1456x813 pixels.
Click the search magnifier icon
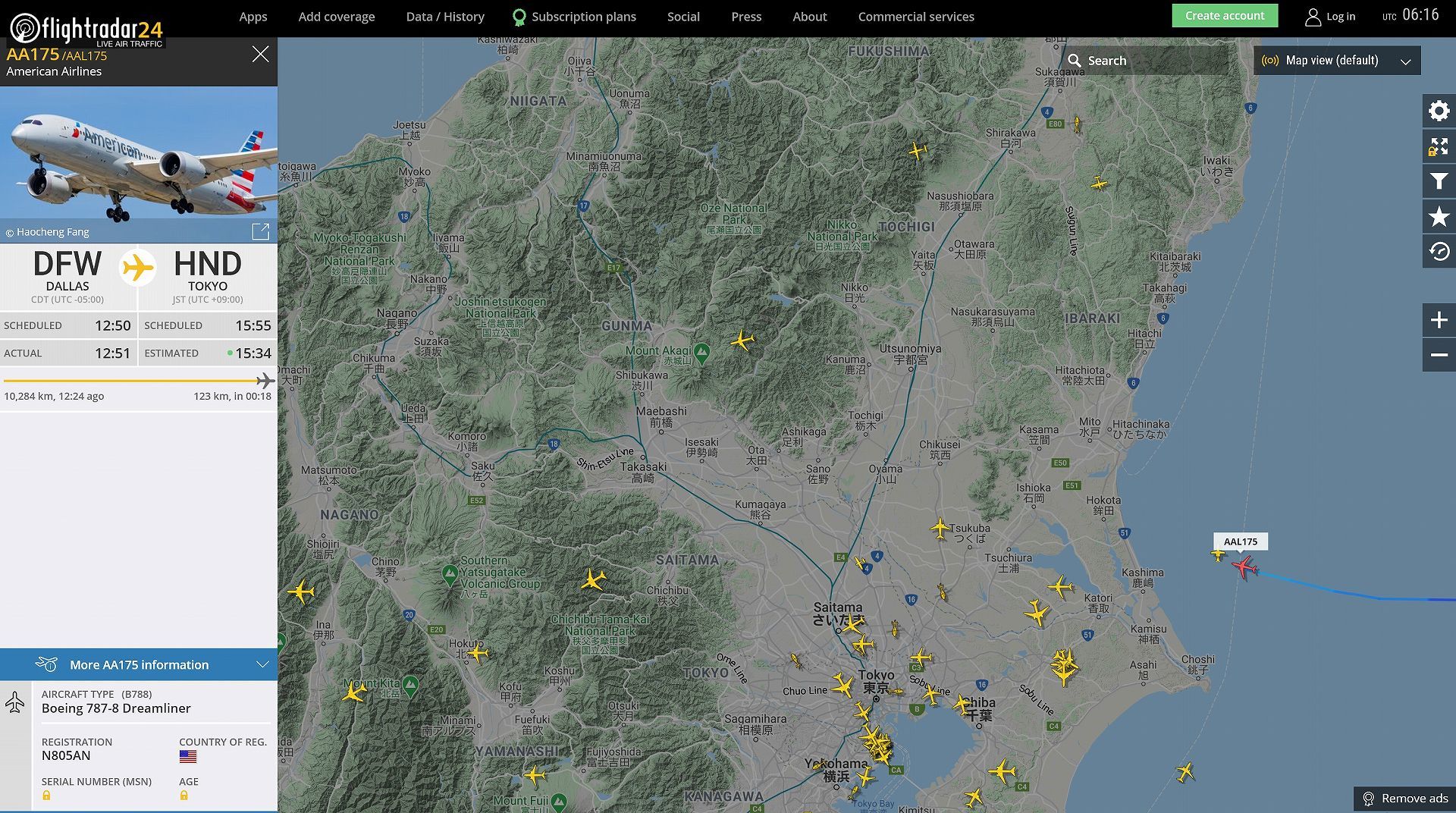pos(1075,61)
